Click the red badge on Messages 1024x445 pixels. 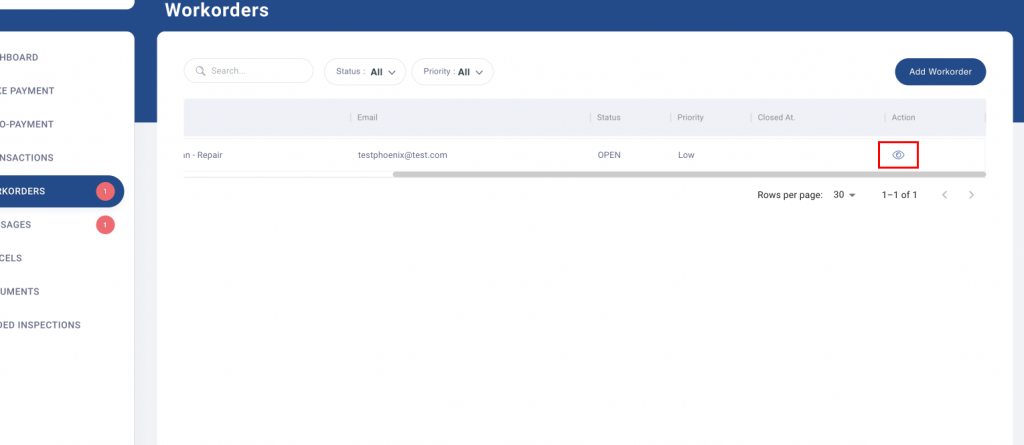(105, 225)
